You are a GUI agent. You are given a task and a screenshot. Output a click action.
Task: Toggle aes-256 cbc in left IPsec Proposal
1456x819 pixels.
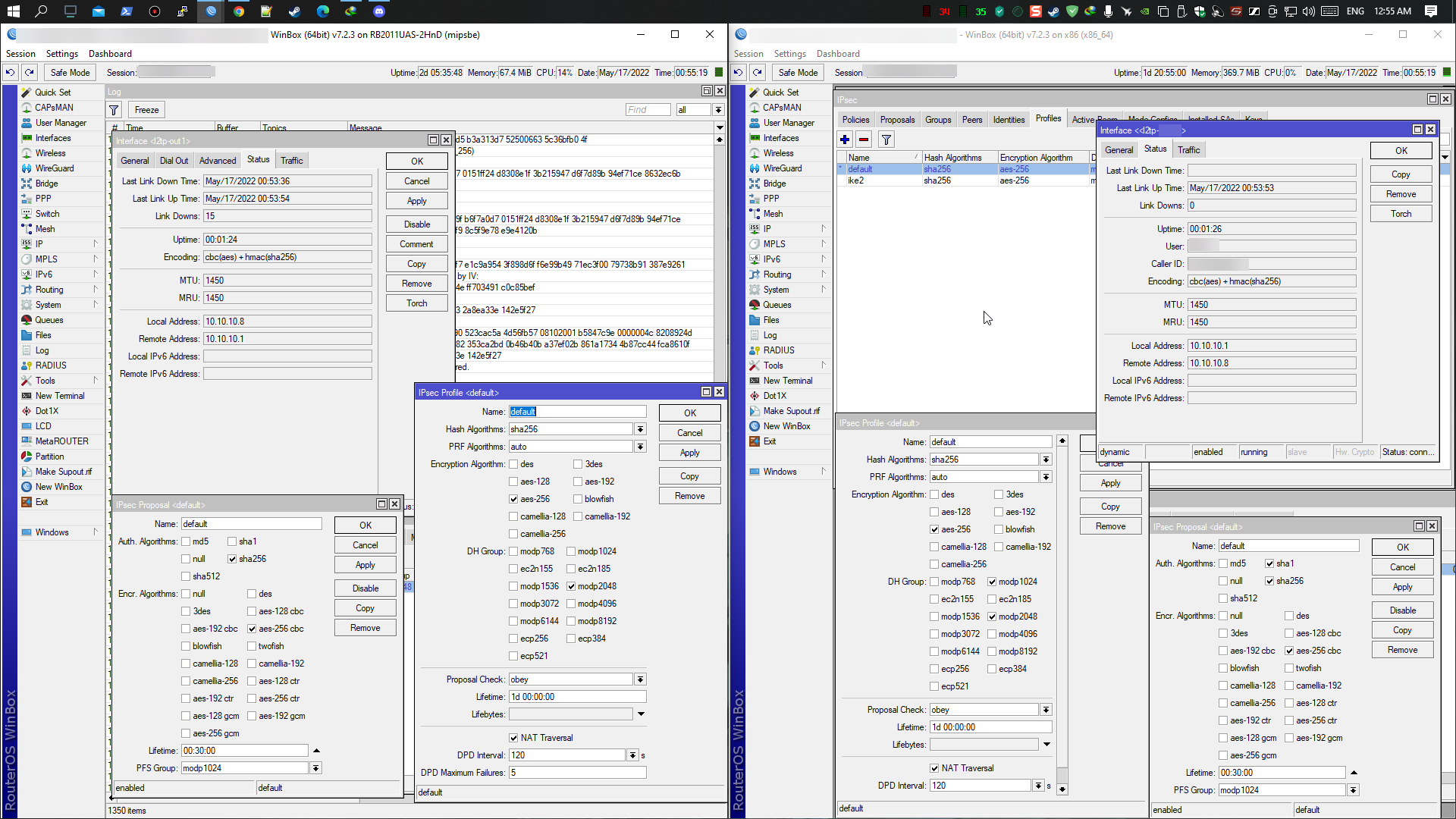[x=252, y=629]
